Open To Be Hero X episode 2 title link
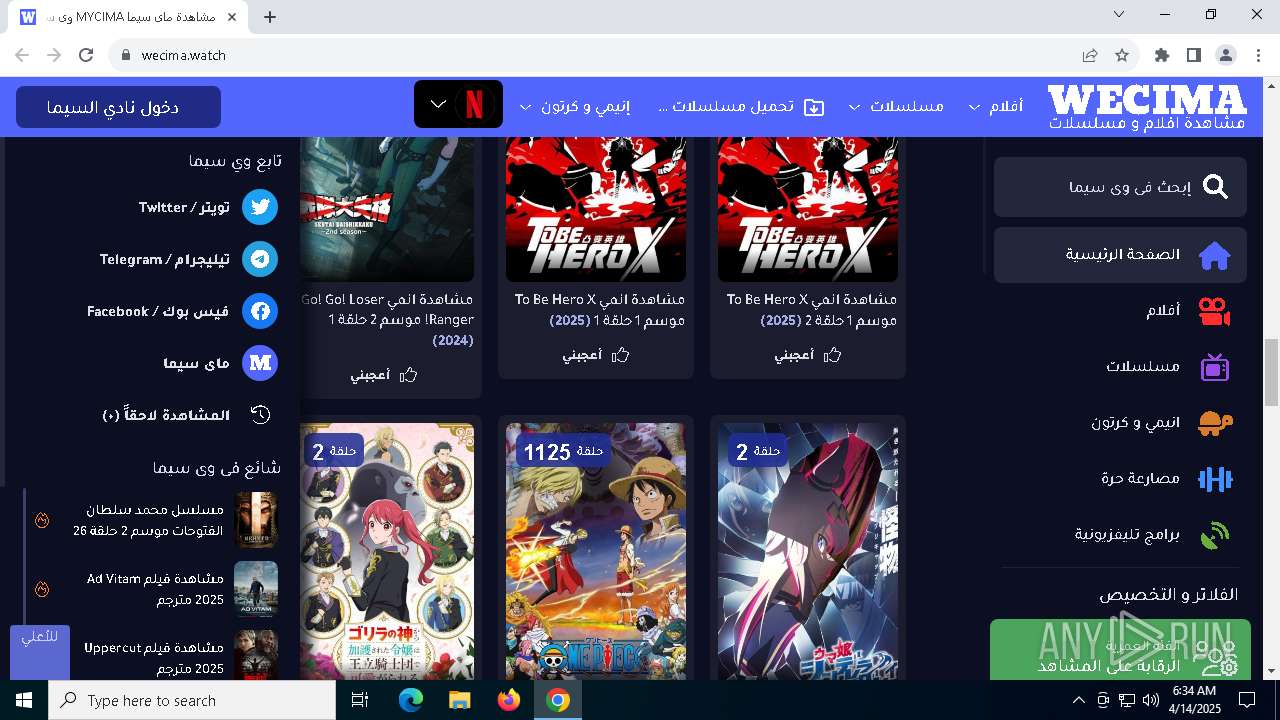The width and height of the screenshot is (1280, 720). [812, 310]
